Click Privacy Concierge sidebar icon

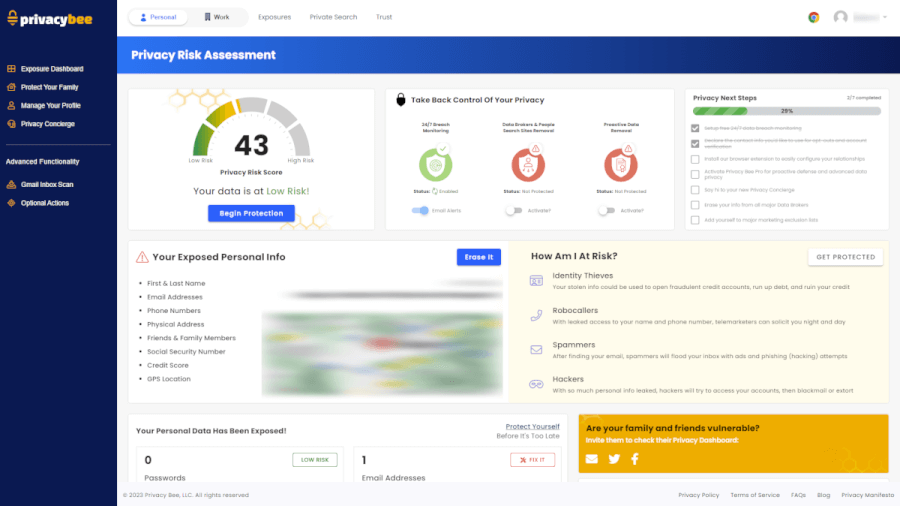[11, 124]
